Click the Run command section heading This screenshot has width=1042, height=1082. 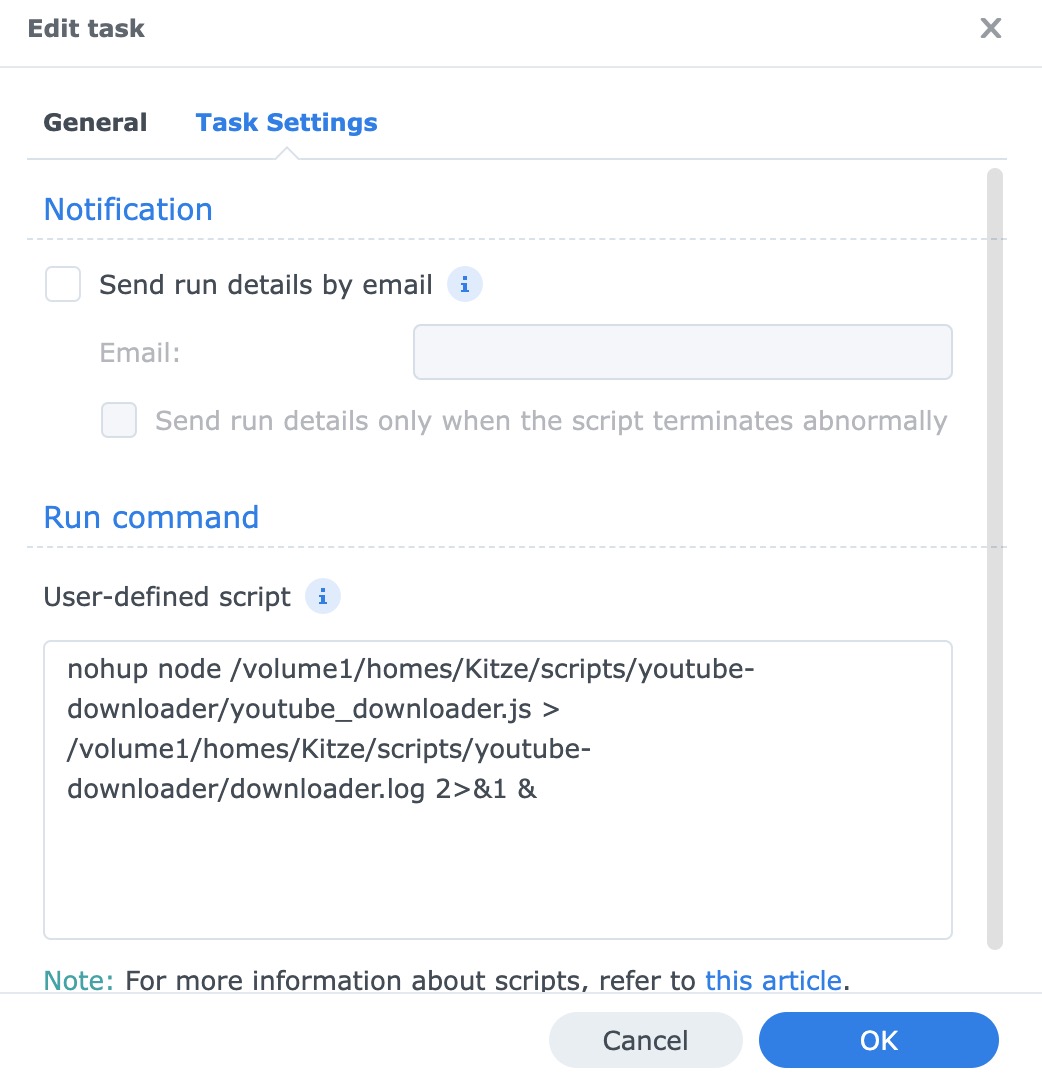(151, 517)
